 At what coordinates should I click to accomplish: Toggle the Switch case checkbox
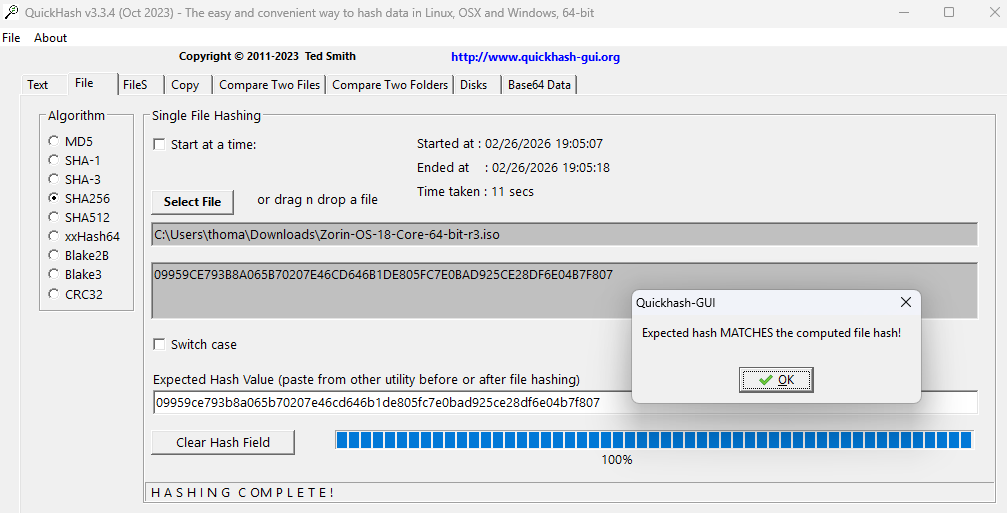point(159,344)
